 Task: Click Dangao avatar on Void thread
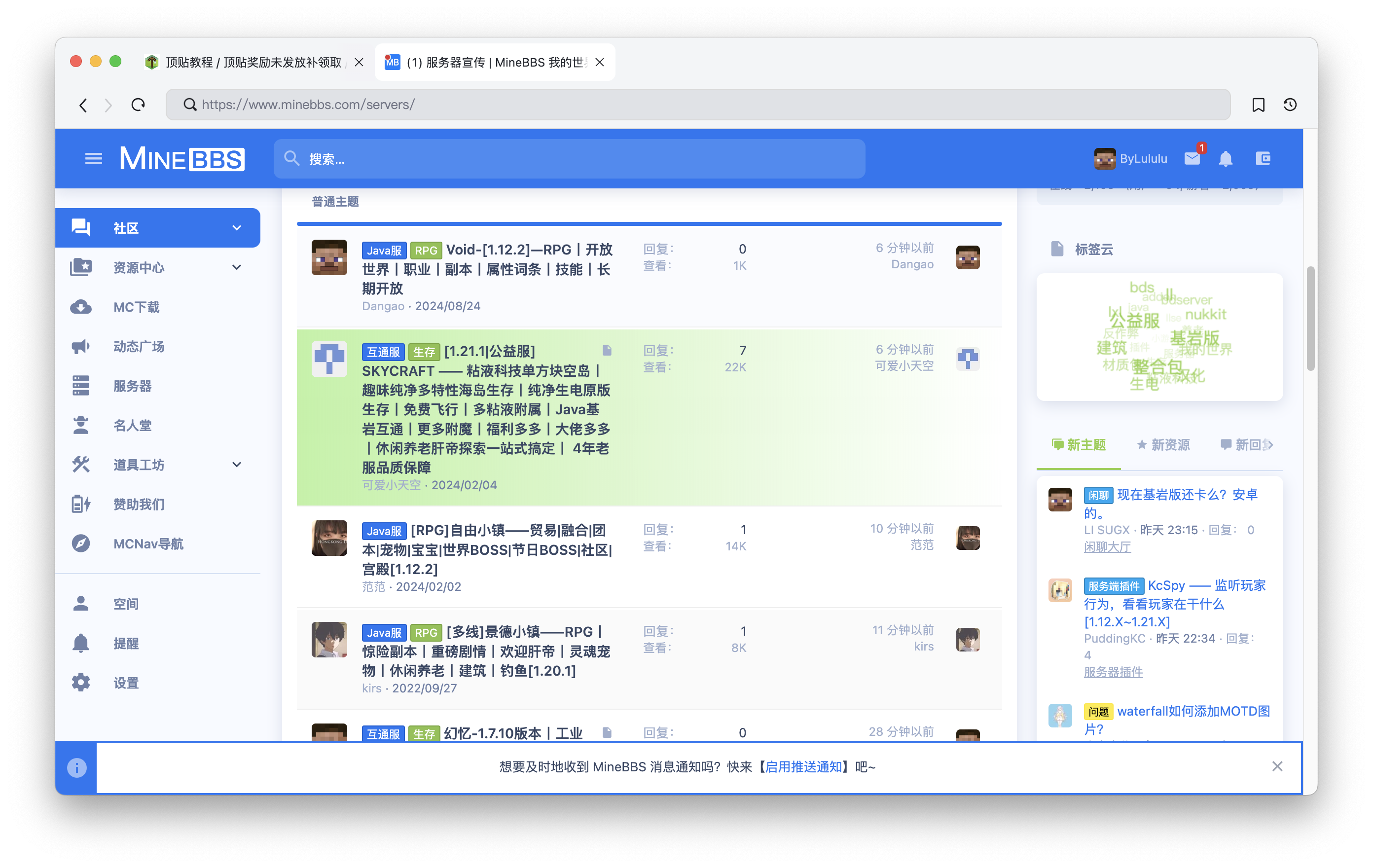coord(329,257)
